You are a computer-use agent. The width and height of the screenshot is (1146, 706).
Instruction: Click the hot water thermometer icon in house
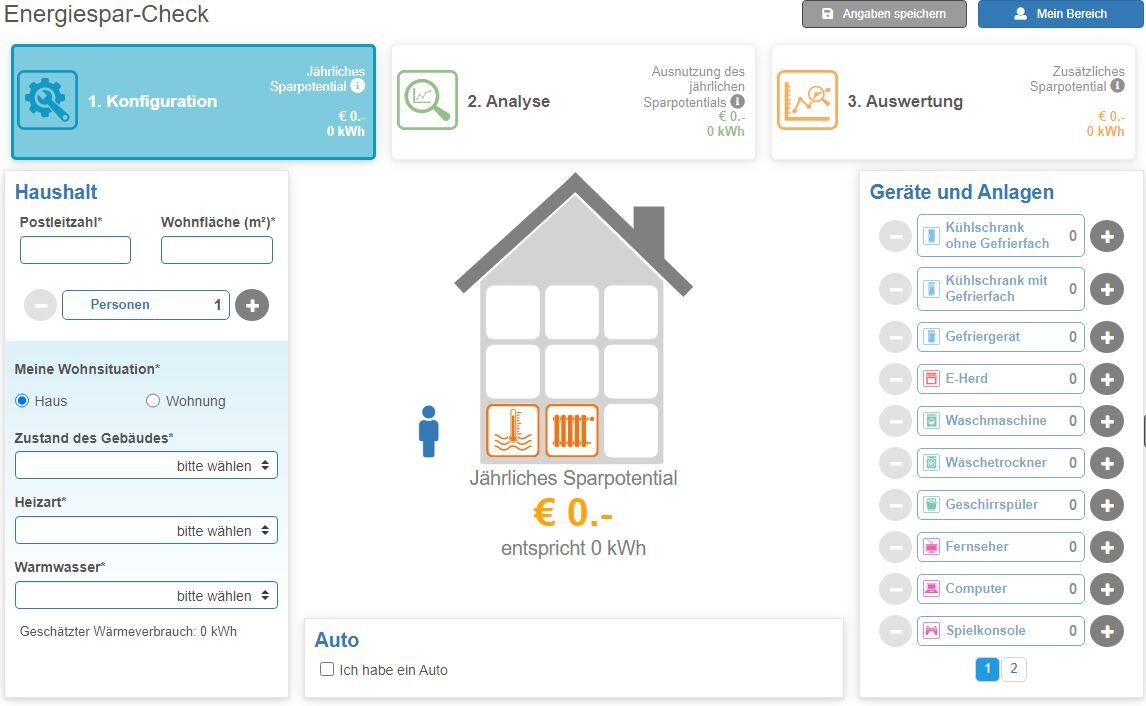coord(512,431)
